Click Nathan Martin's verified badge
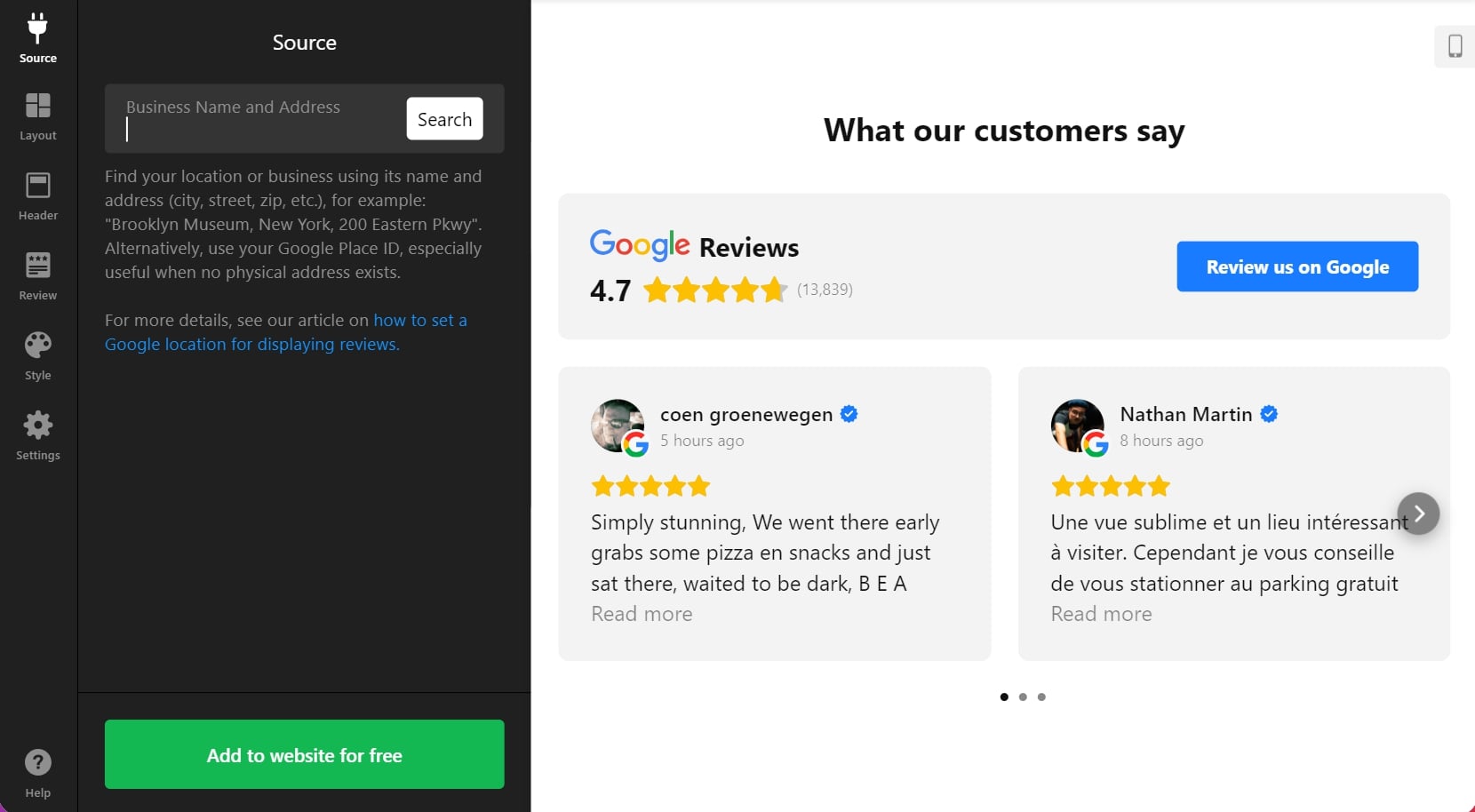 pyautogui.click(x=1269, y=414)
